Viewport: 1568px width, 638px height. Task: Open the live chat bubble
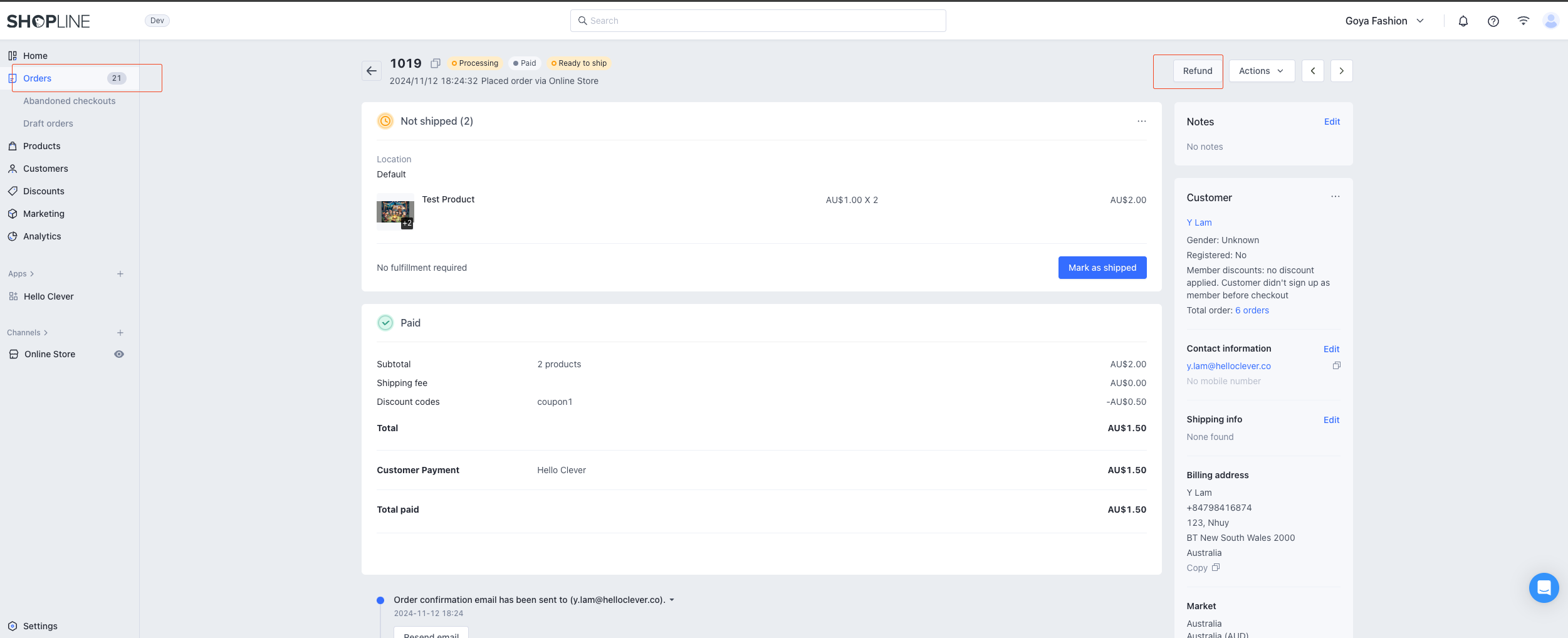(x=1544, y=588)
